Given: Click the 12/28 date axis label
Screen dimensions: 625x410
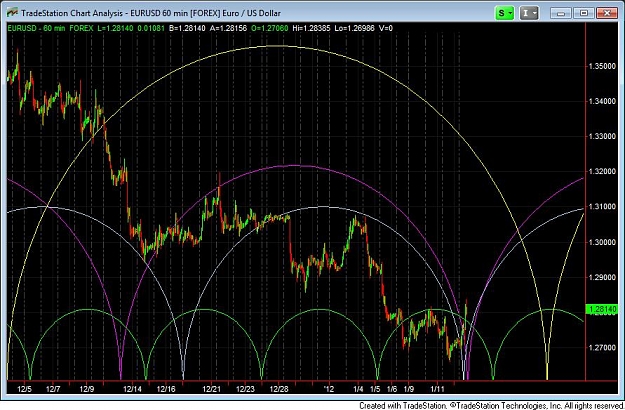Looking at the screenshot, I should point(279,389).
